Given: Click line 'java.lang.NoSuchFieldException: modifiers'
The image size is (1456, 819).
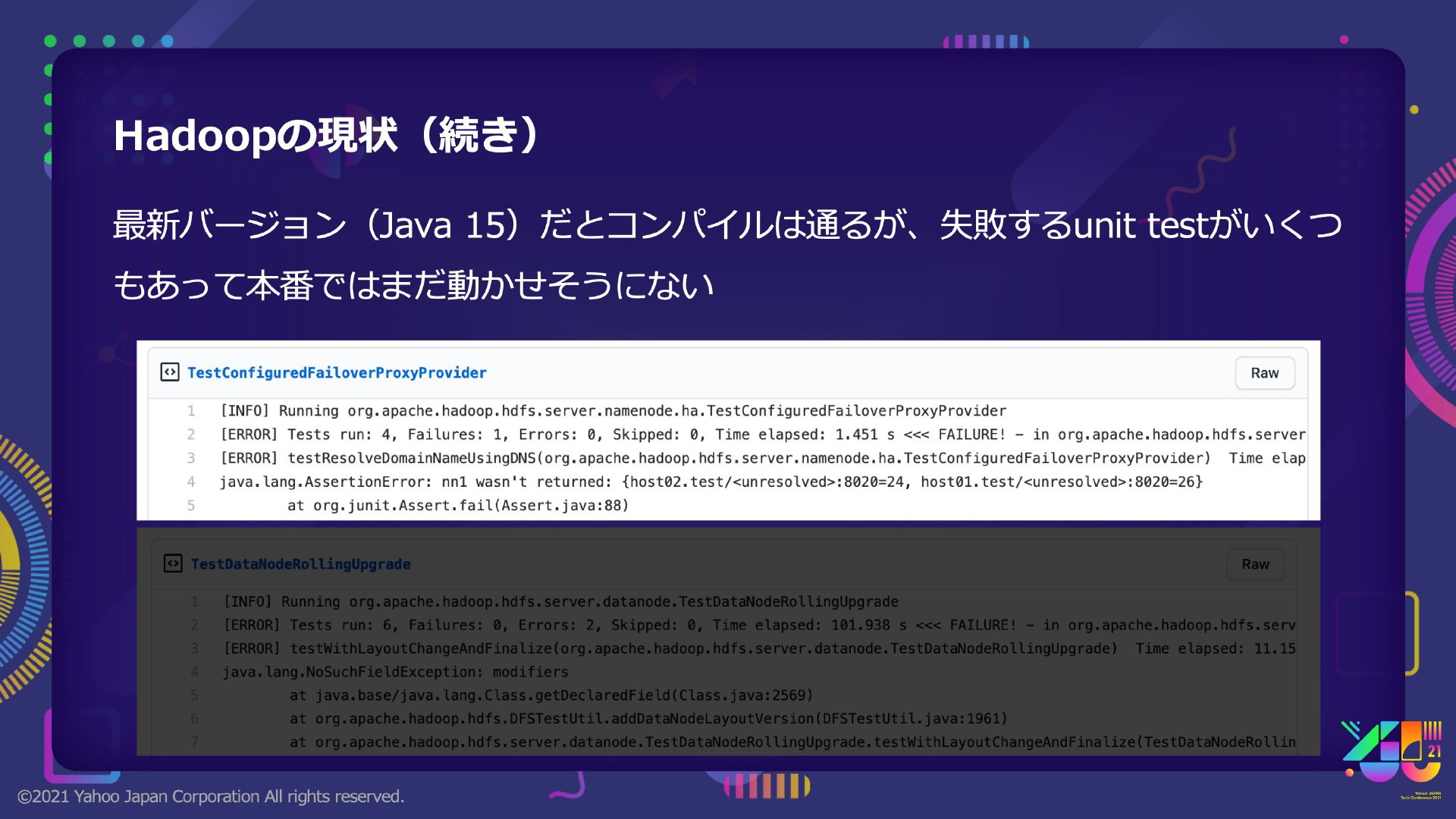Looking at the screenshot, I should (395, 672).
